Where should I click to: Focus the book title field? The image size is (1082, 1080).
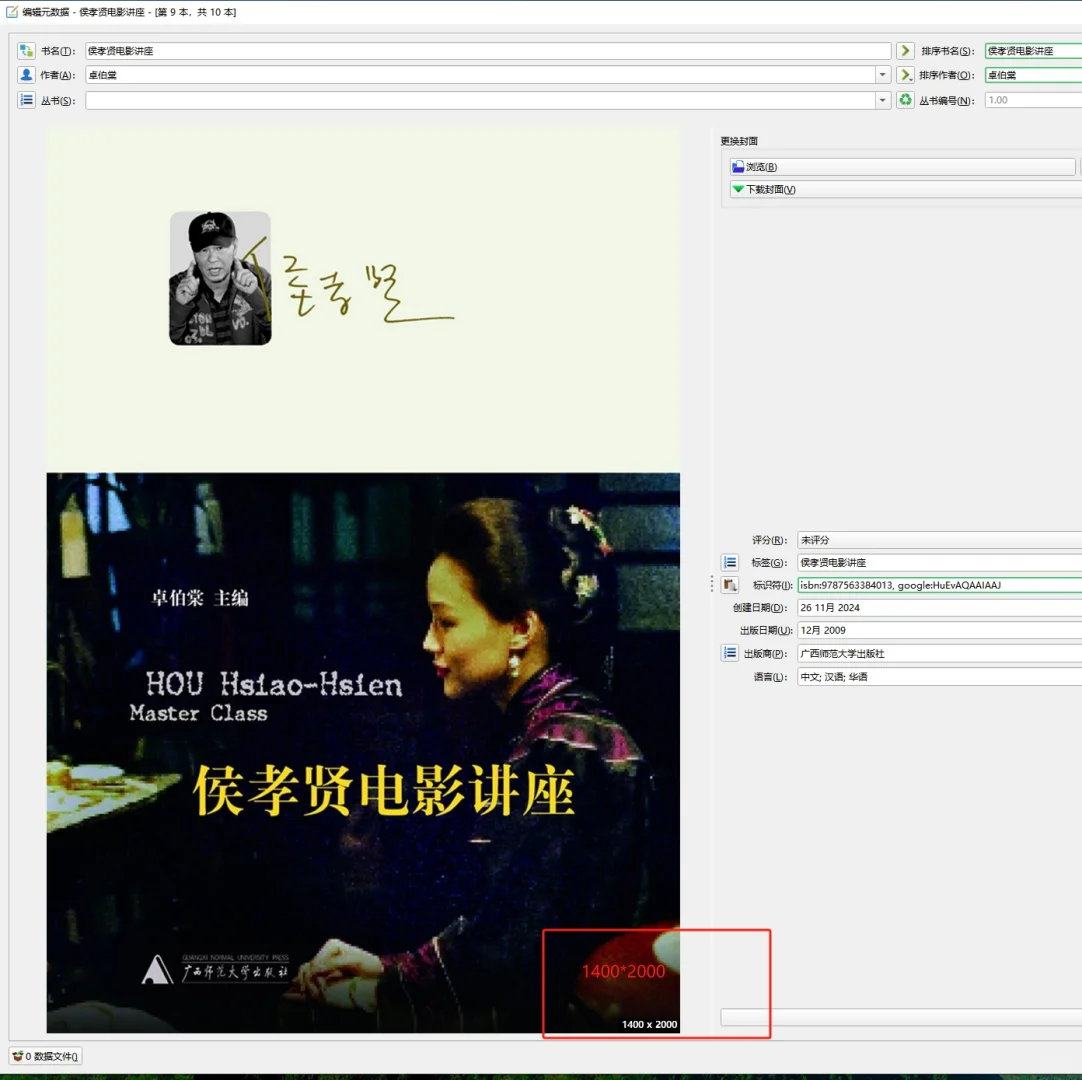point(488,50)
